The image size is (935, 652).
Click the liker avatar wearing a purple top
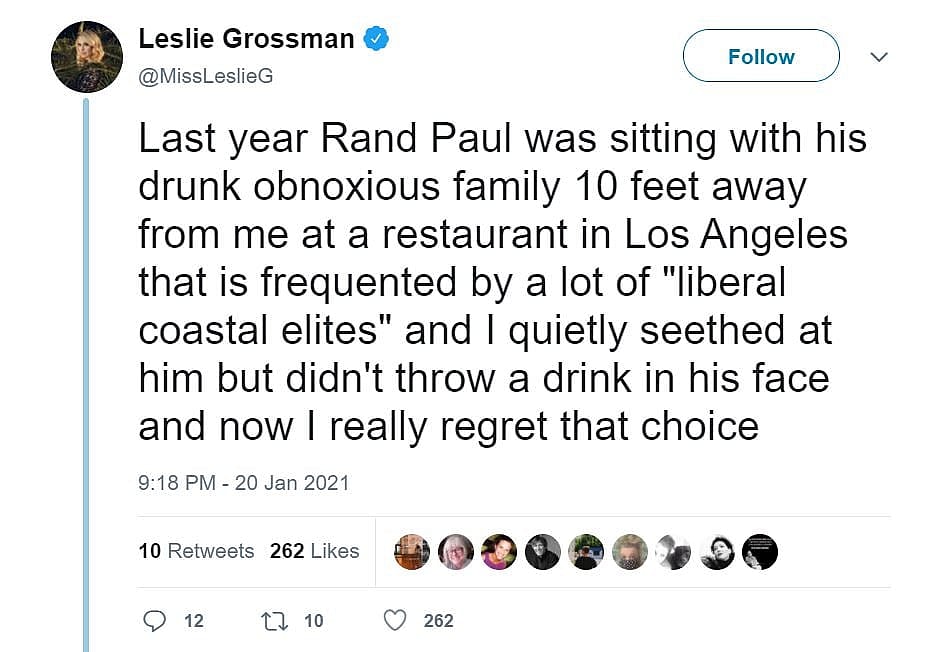point(499,551)
